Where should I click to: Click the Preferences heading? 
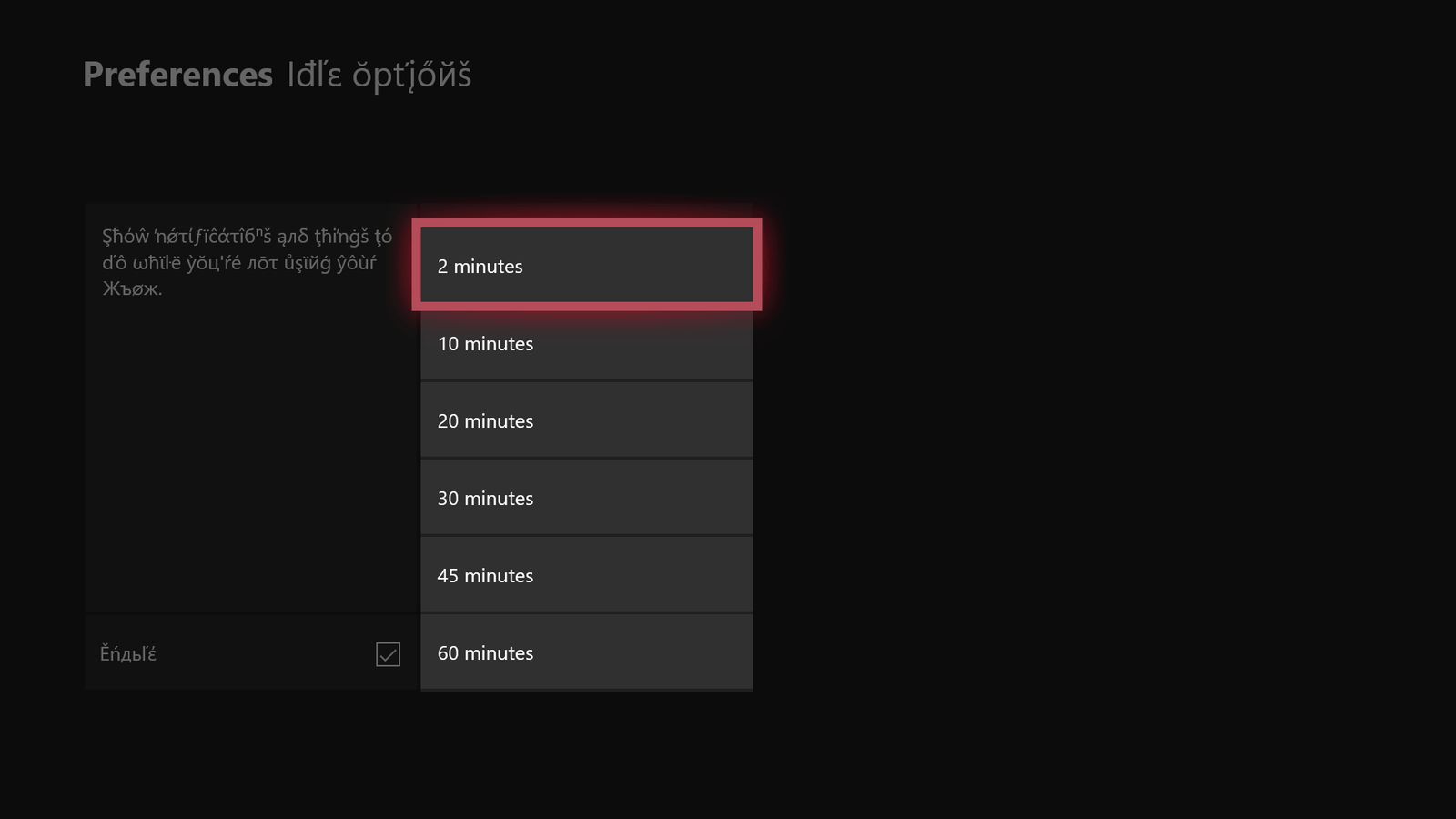[x=178, y=75]
